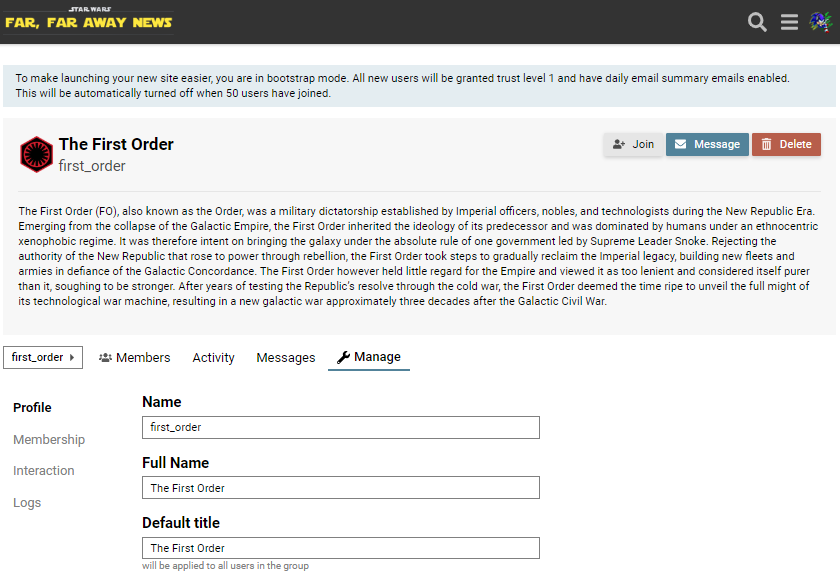
Task: Join the First Order group
Action: (x=633, y=145)
